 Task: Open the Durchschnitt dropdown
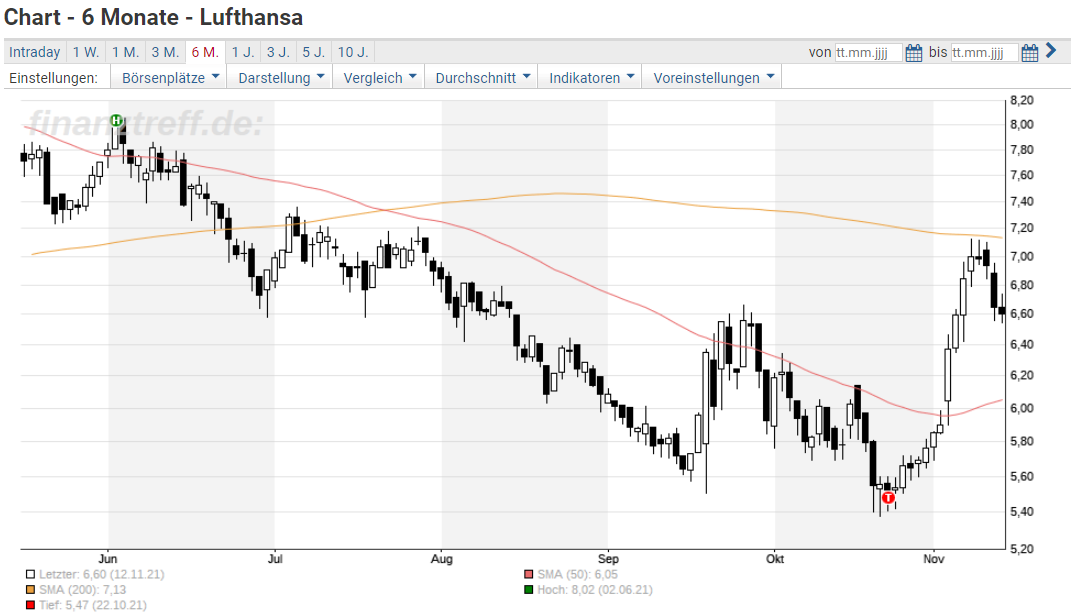(x=482, y=78)
